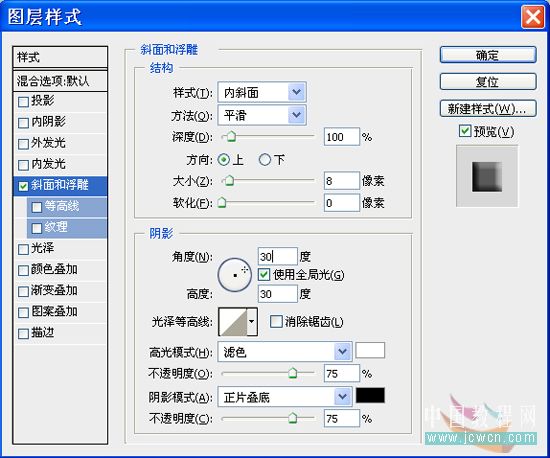Open the black shadow color swatch
This screenshot has height=458, width=550.
pyautogui.click(x=370, y=395)
